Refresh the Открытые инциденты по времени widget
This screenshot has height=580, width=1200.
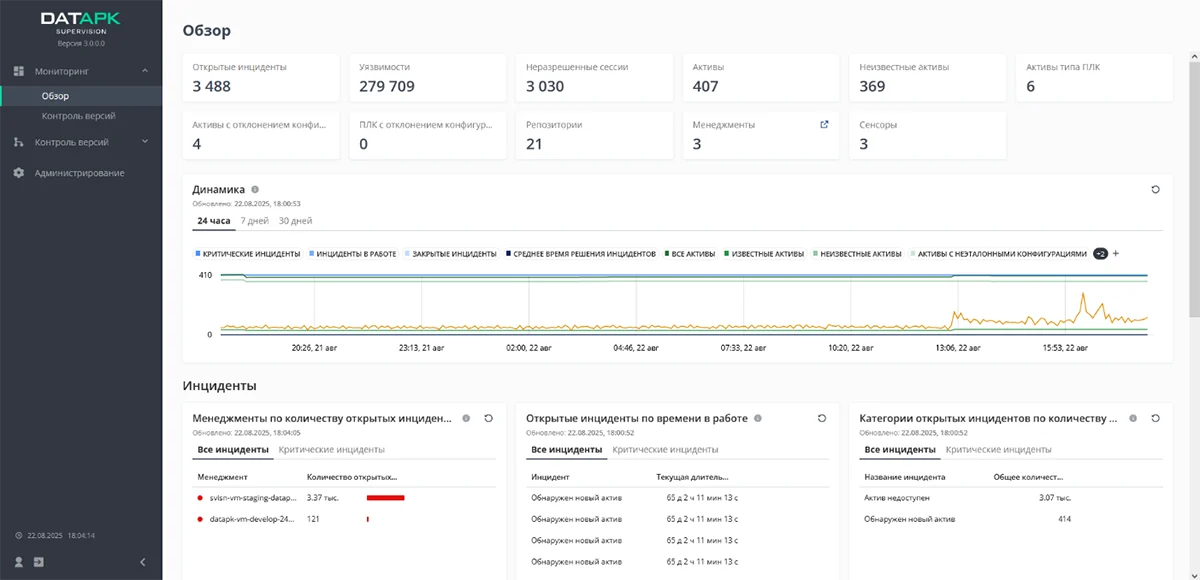point(821,418)
